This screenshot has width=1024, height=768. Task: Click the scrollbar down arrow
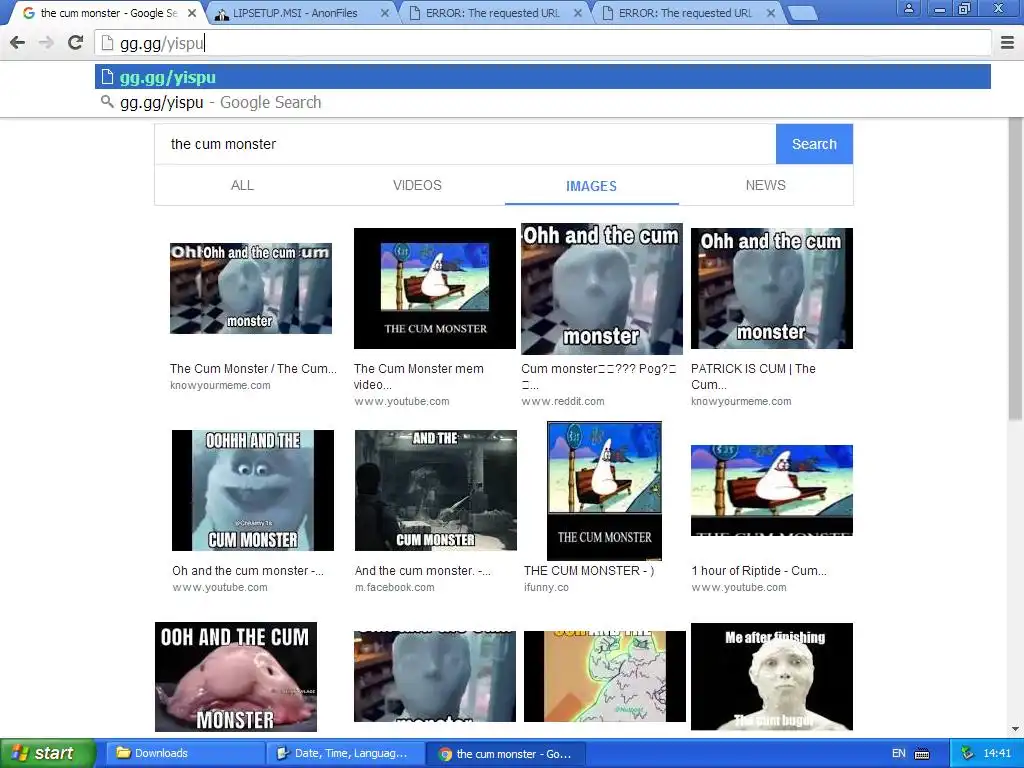click(1016, 729)
